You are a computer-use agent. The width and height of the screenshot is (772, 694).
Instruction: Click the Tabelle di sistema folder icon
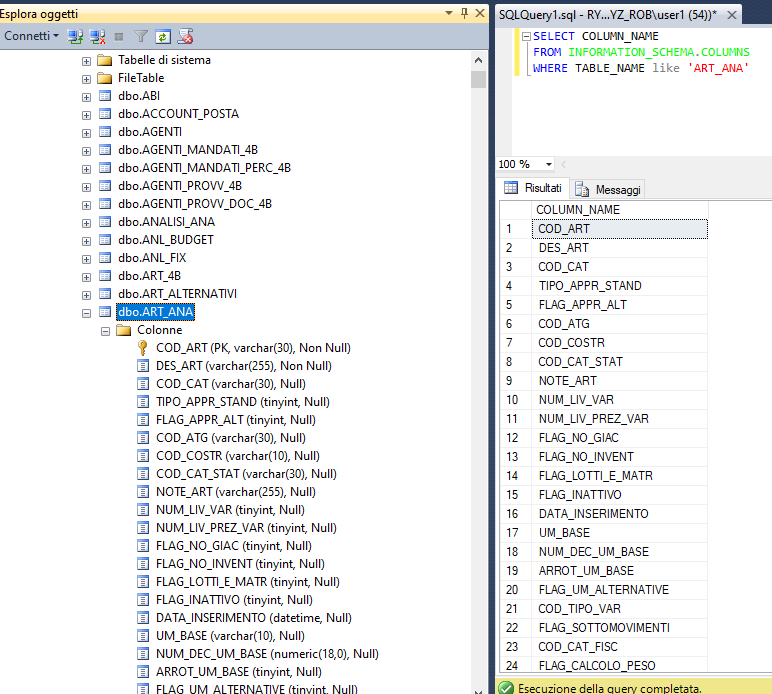[104, 60]
